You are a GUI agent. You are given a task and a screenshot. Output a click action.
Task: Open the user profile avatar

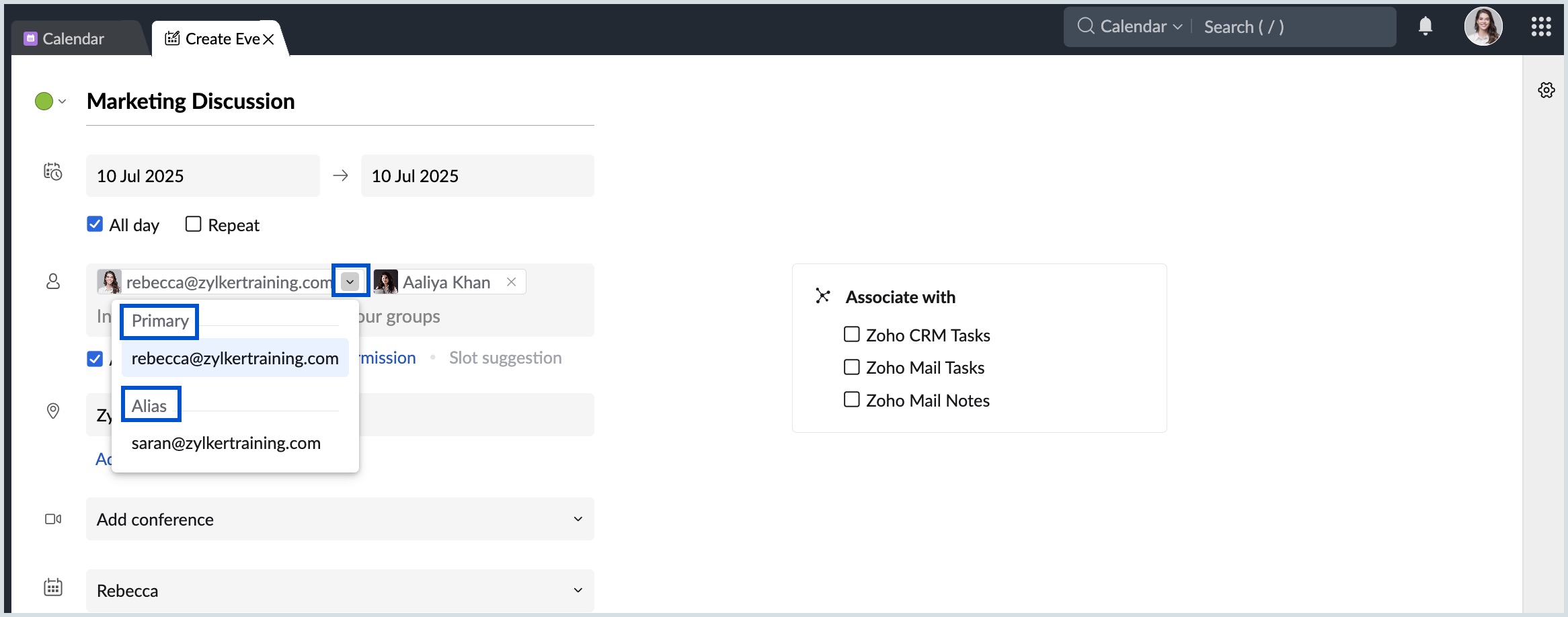1483,26
